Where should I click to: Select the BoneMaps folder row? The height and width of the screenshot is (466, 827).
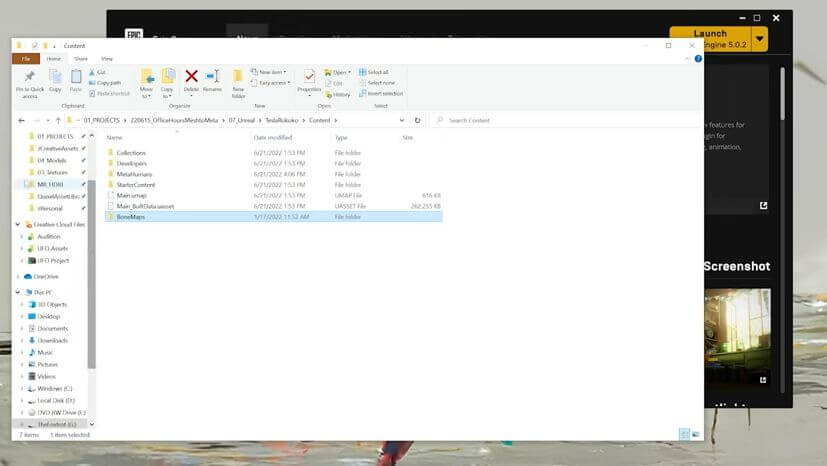tap(273, 217)
